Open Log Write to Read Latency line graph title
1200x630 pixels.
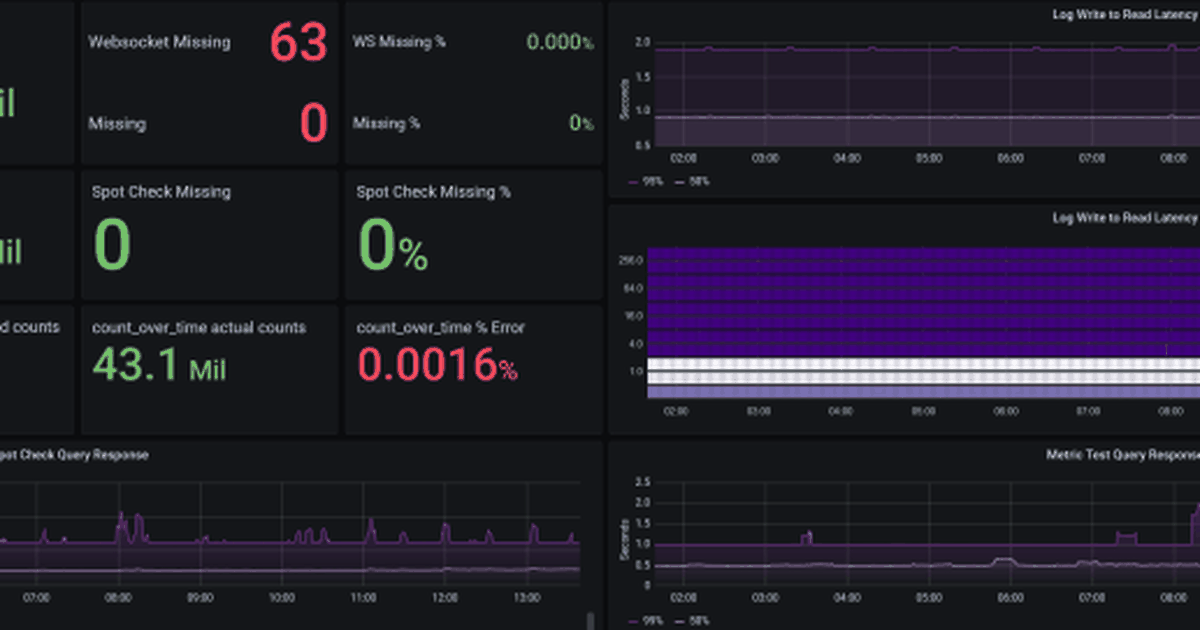1124,15
